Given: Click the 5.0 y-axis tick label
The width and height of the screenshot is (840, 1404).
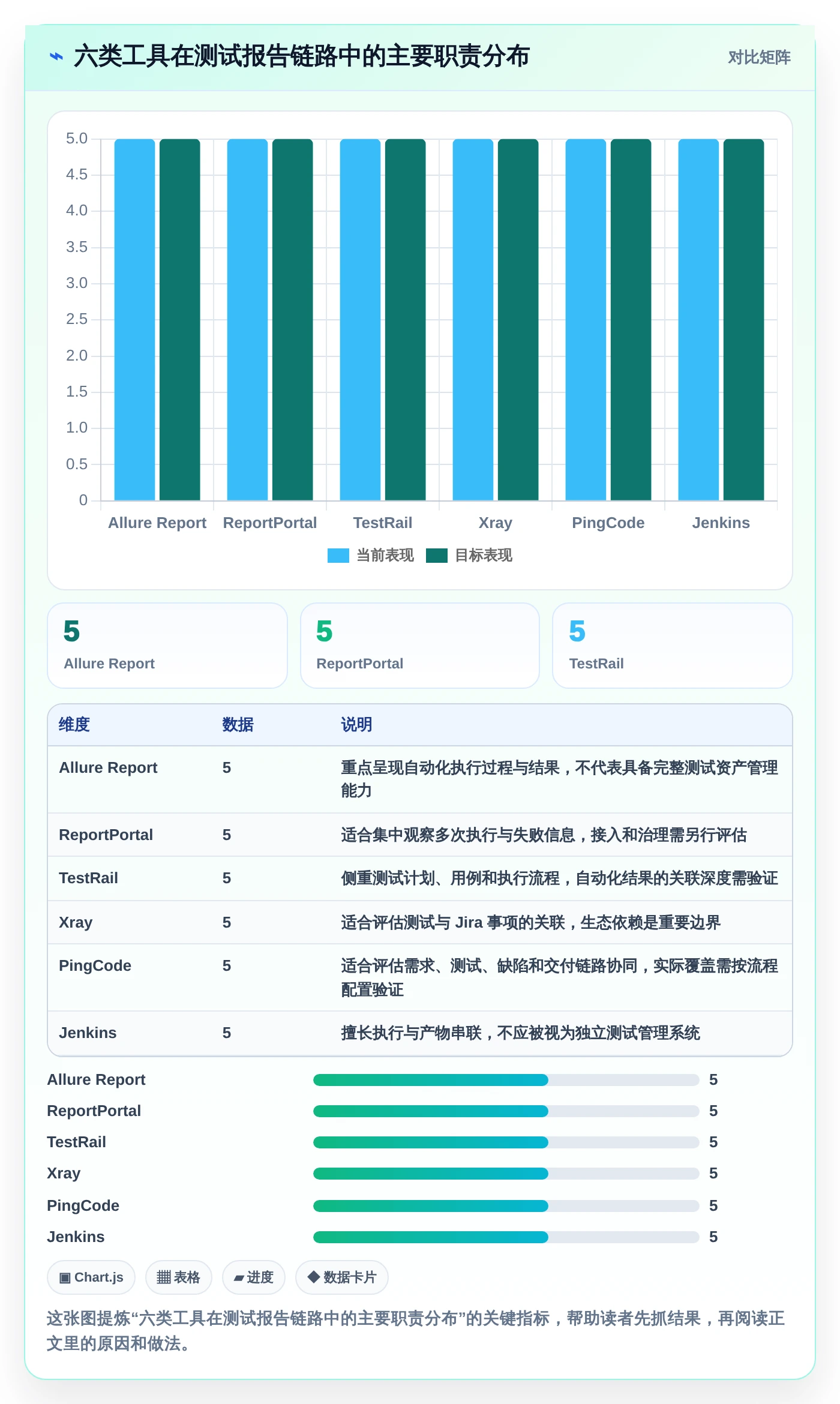Looking at the screenshot, I should [77, 139].
